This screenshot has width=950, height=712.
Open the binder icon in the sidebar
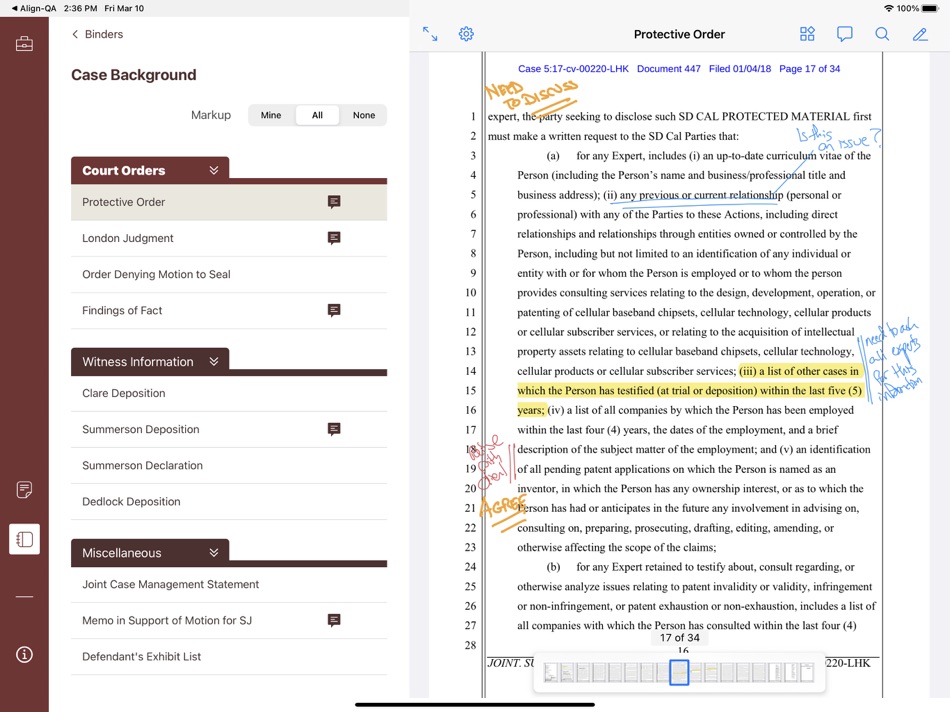pyautogui.click(x=24, y=539)
